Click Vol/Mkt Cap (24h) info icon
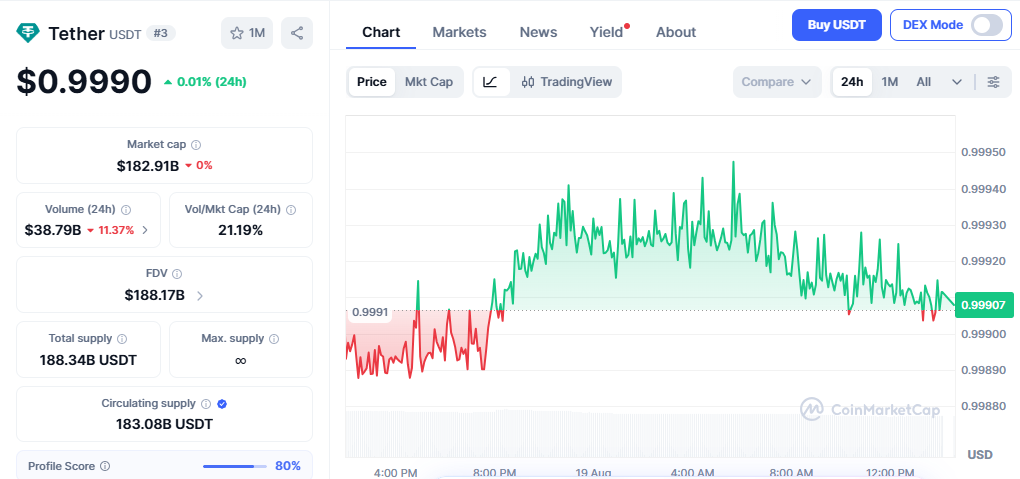Image resolution: width=1020 pixels, height=479 pixels. click(x=291, y=210)
